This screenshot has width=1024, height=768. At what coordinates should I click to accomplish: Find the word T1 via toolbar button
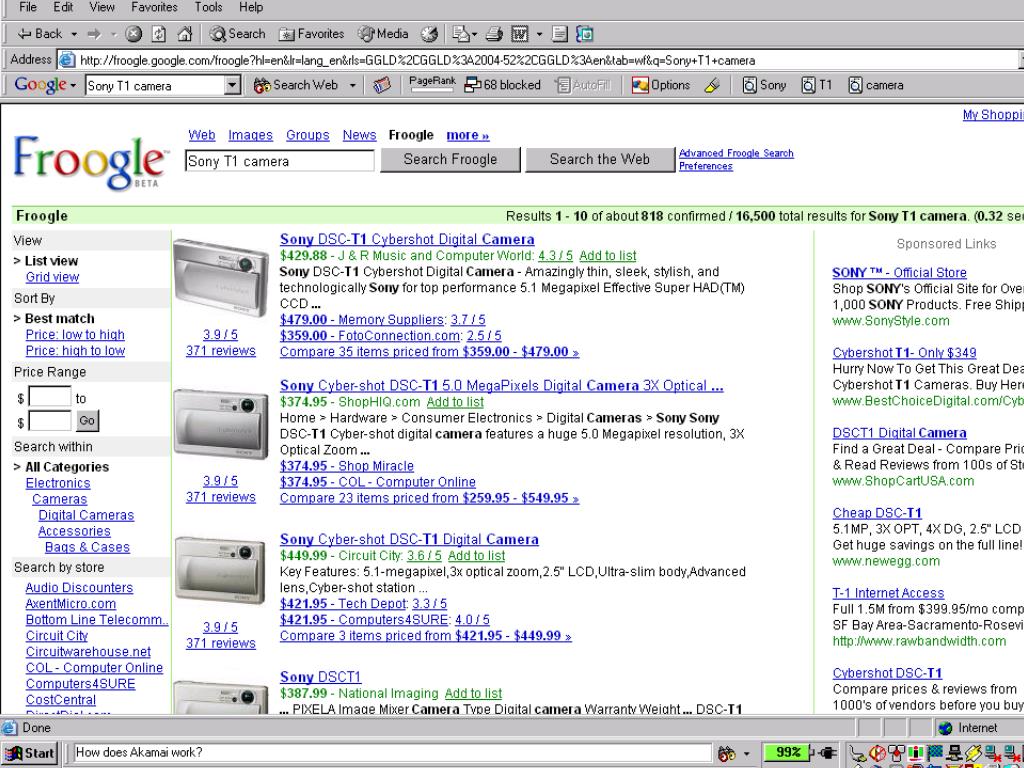[817, 85]
